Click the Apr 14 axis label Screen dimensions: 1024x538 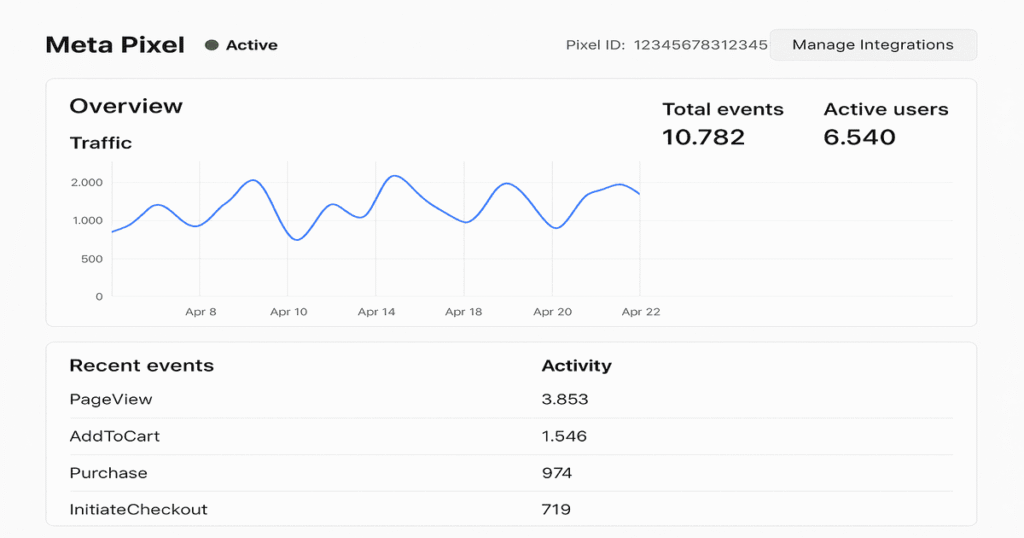pyautogui.click(x=376, y=311)
